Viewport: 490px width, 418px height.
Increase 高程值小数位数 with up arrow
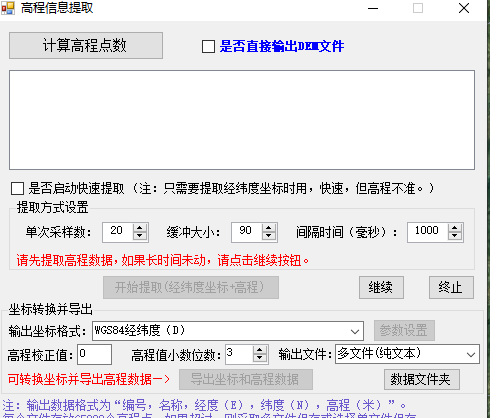point(260,350)
